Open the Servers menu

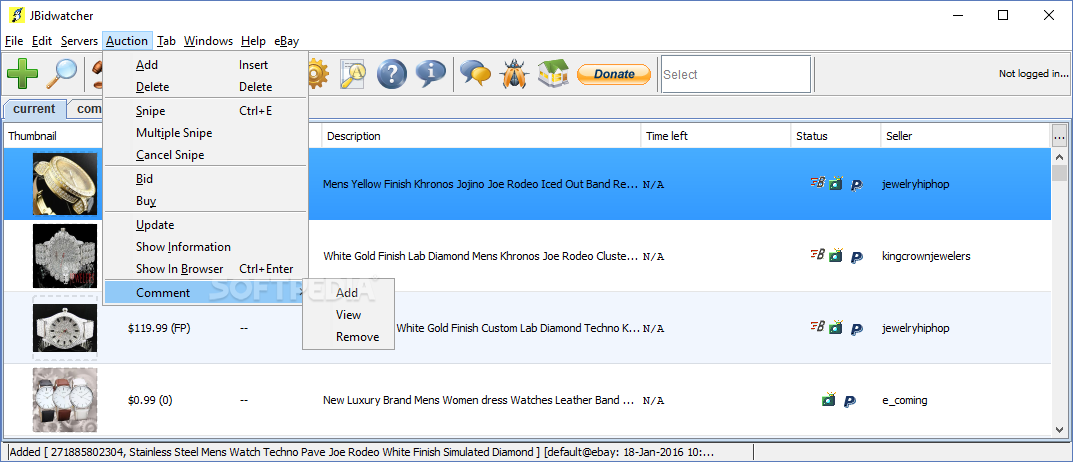pos(79,41)
